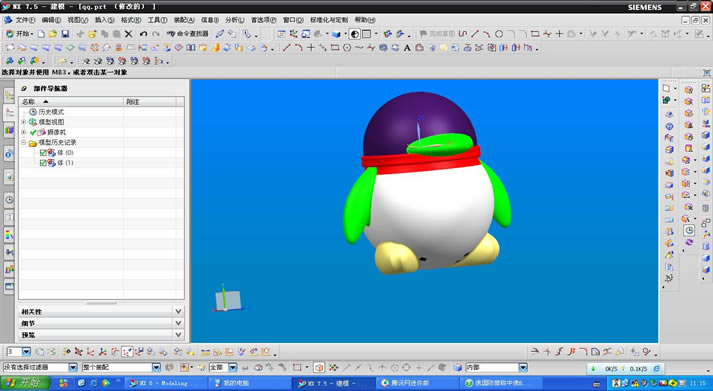Click the 命令查找器 command finder button
The width and height of the screenshot is (713, 391).
[187, 34]
